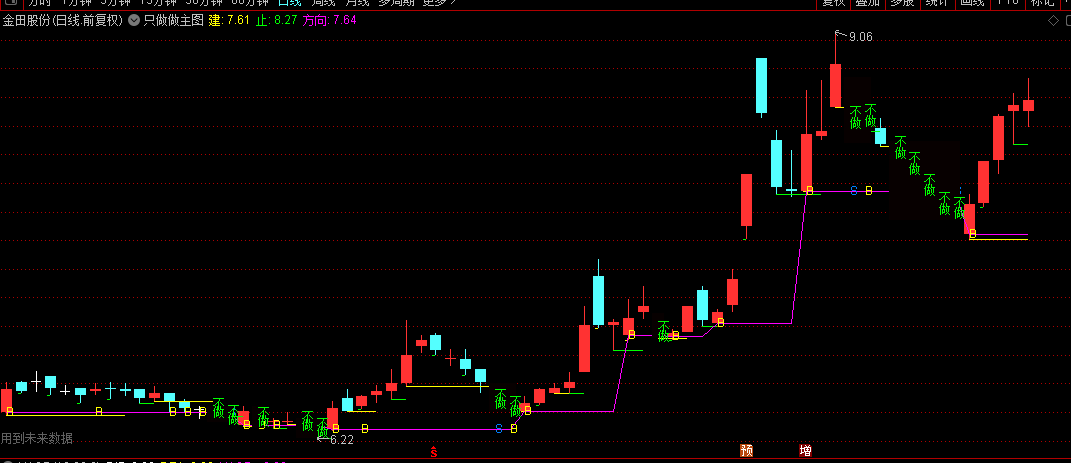Select the 60分钟 period tab
Screen dimensions: 1071x463
250,2
